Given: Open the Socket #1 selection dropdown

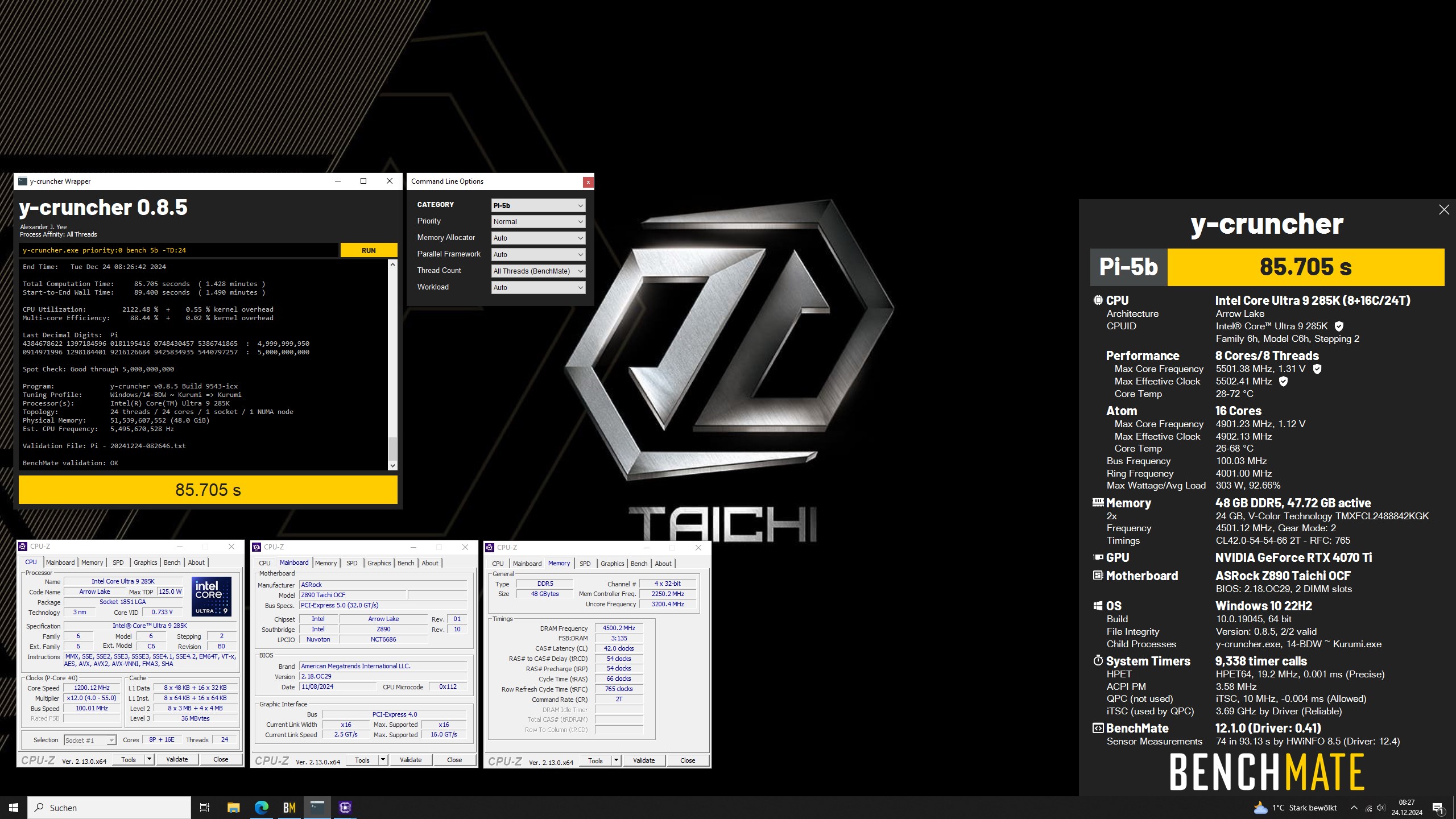Looking at the screenshot, I should tap(90, 741).
